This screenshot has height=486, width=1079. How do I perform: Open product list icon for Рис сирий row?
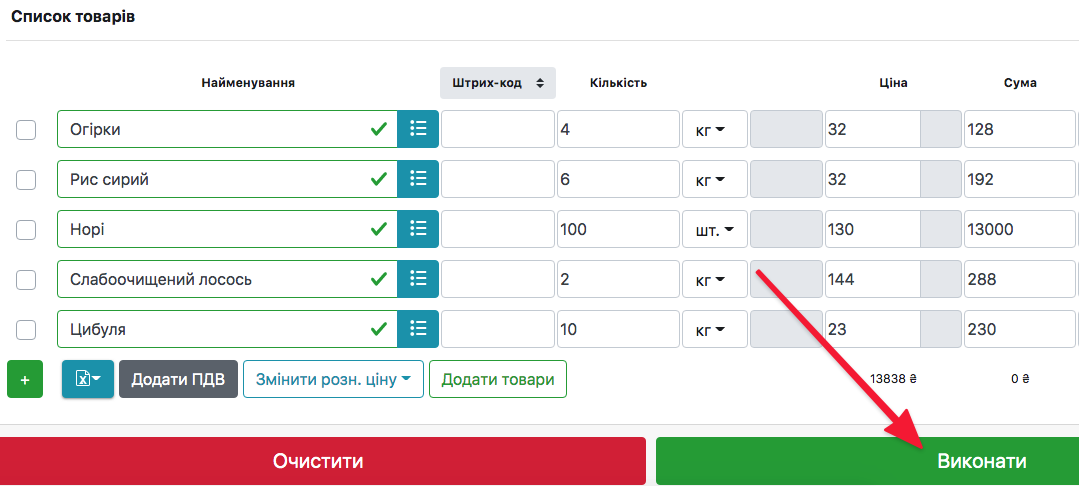418,179
